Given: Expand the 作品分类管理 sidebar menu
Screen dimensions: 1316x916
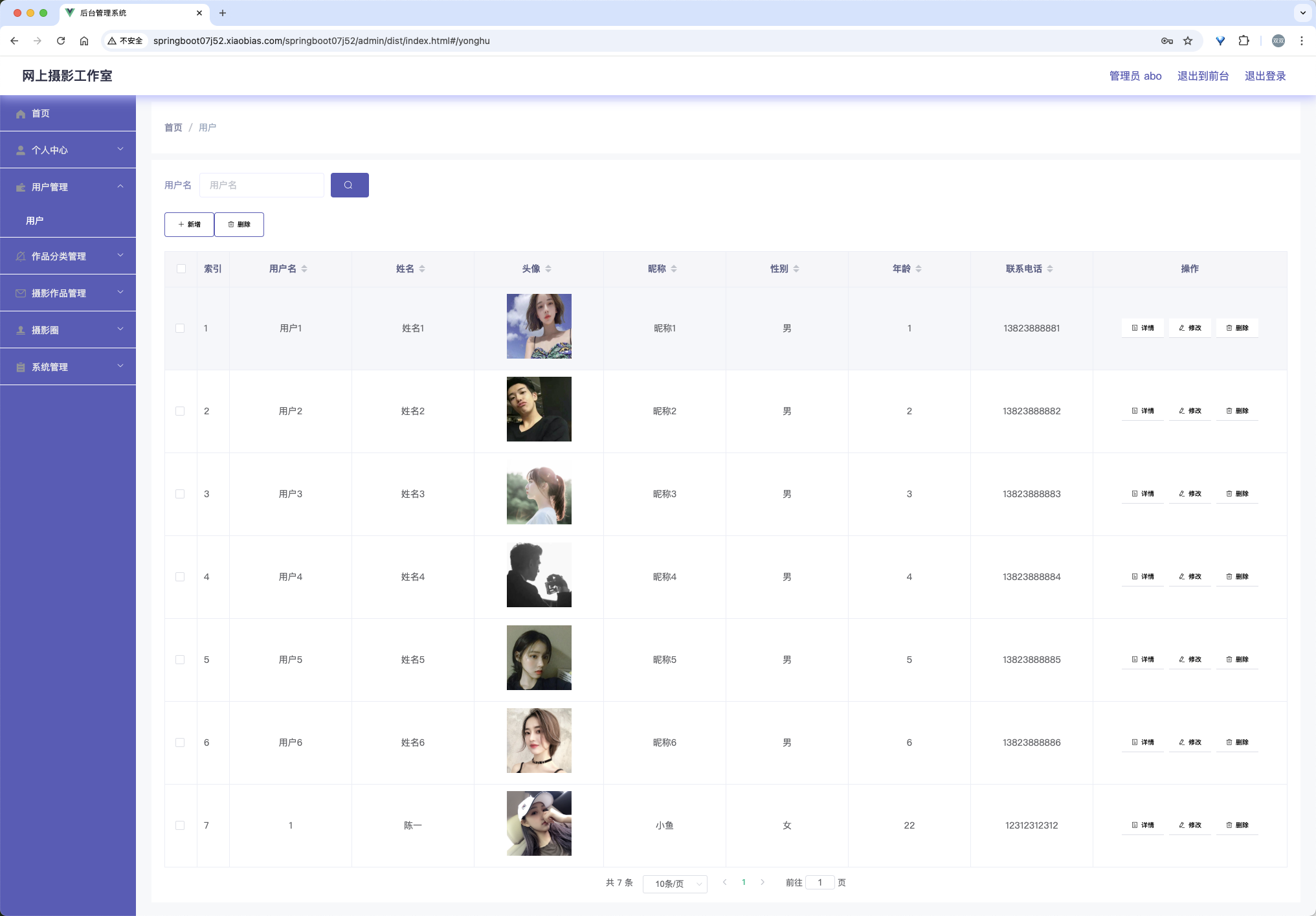Looking at the screenshot, I should pos(68,256).
